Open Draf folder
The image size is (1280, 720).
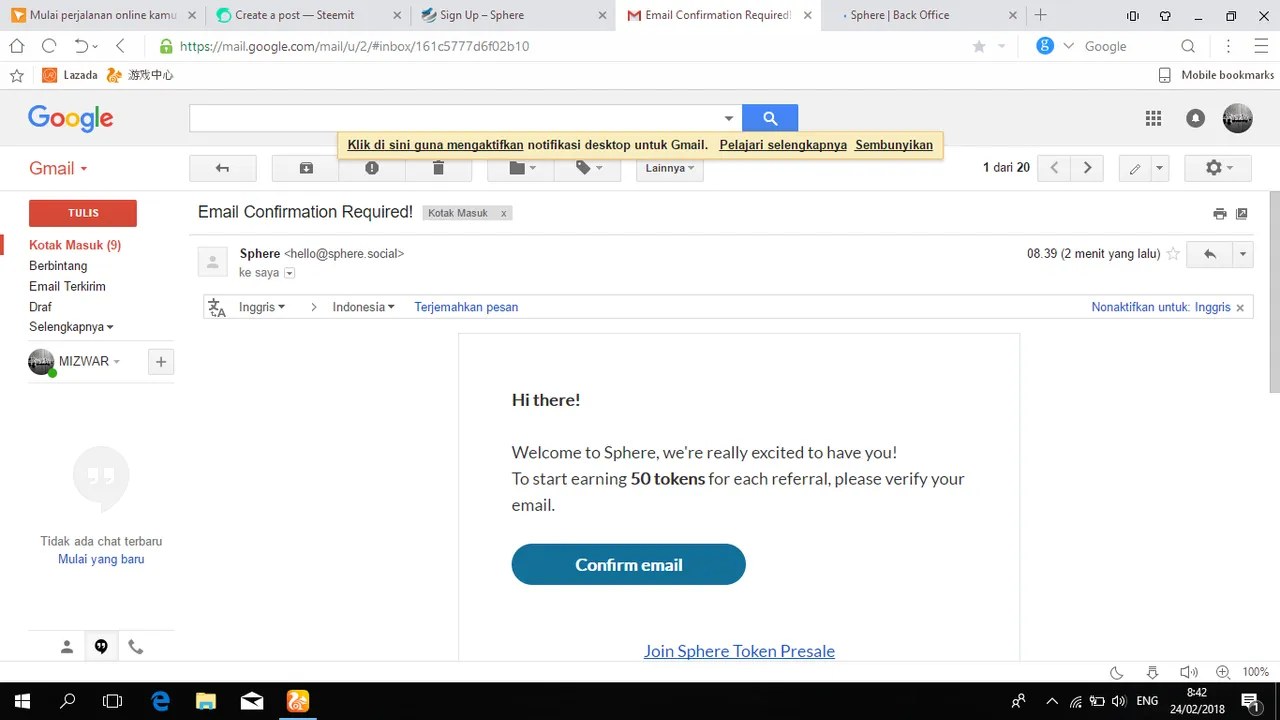click(x=40, y=307)
